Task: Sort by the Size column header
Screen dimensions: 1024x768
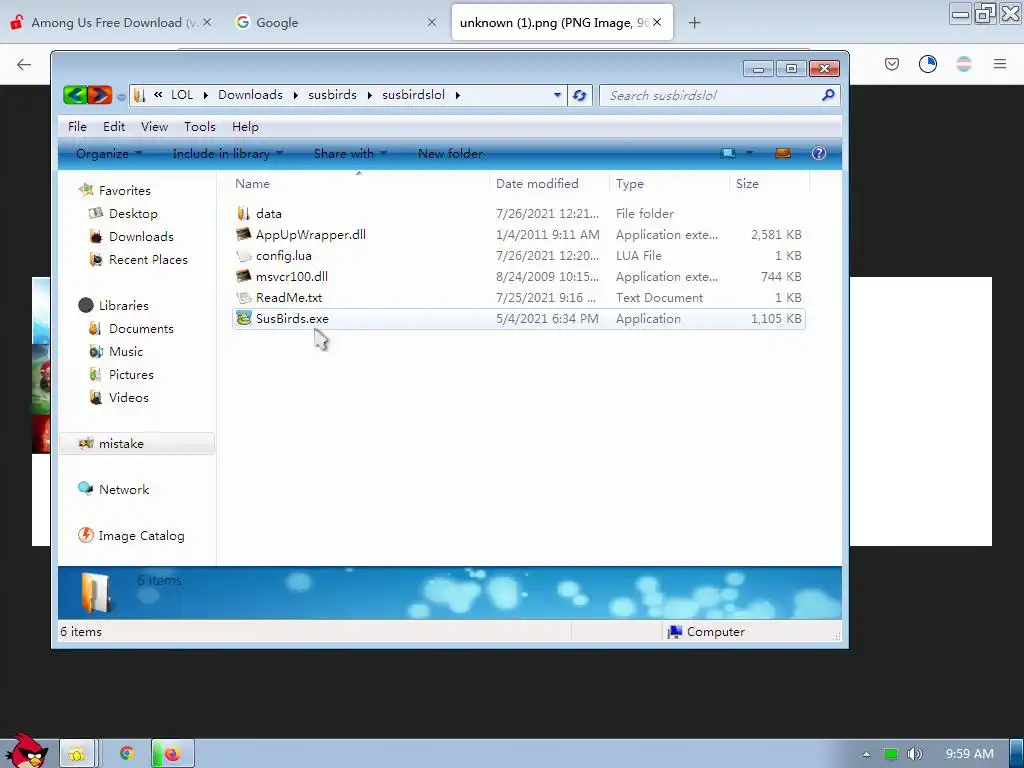Action: point(769,184)
